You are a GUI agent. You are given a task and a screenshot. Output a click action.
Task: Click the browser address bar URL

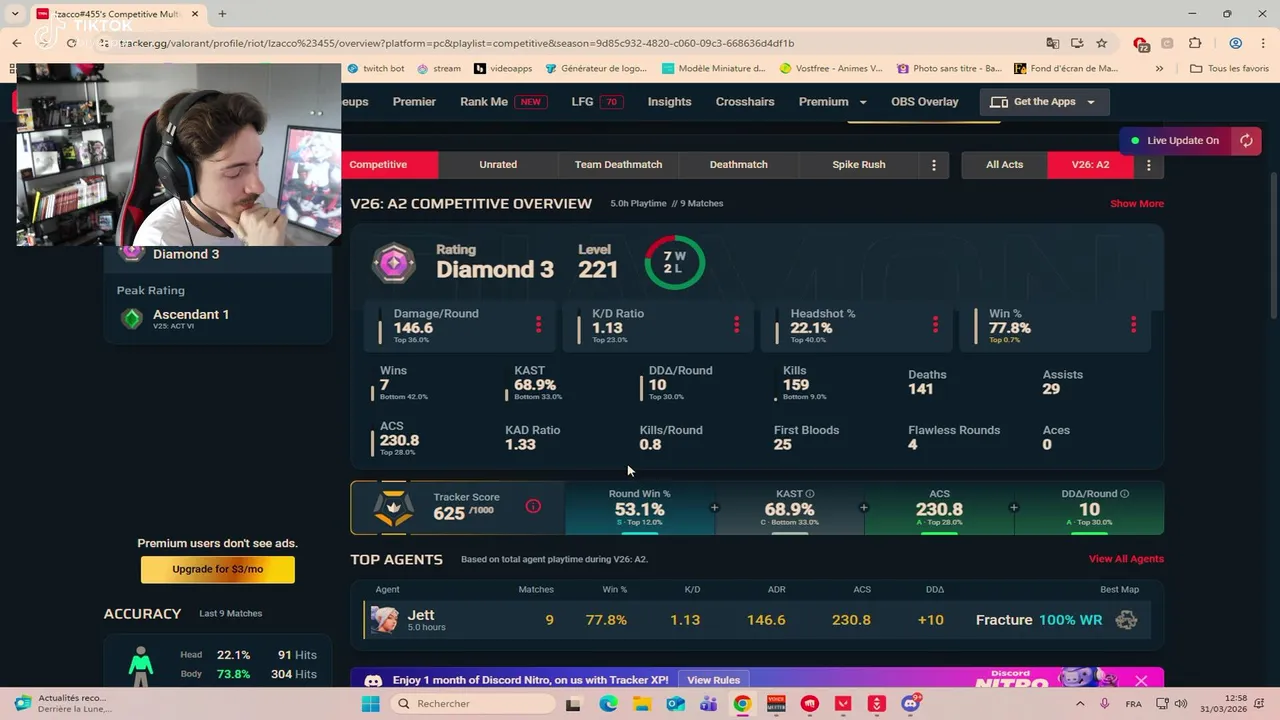pos(456,43)
